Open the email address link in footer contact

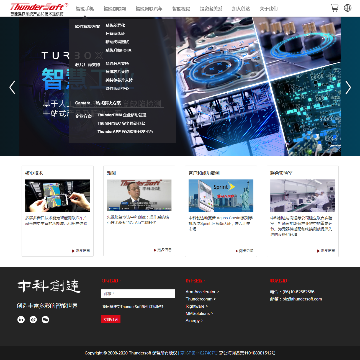[x=303, y=299]
